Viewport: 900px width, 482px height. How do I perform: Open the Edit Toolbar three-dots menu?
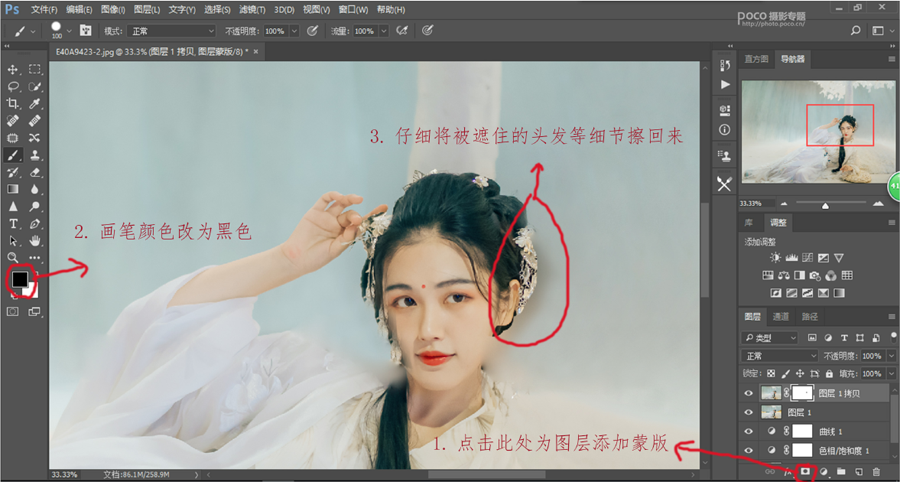point(34,258)
